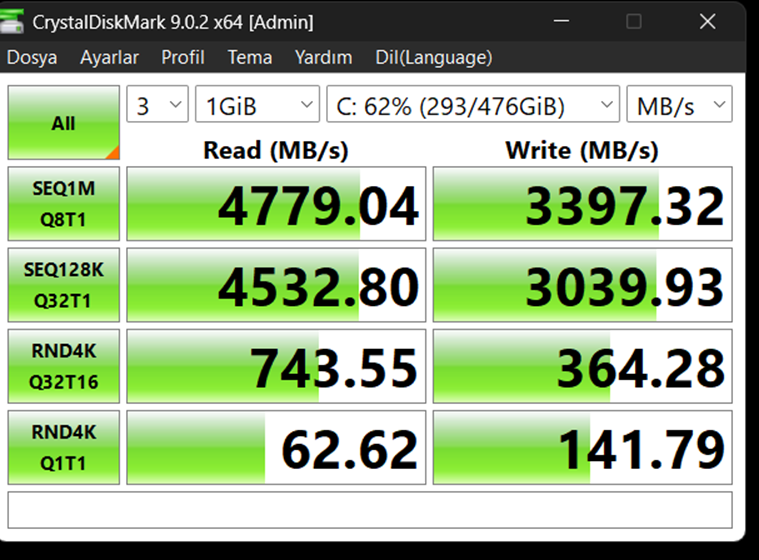759x560 pixels.
Task: Close the CrystalDiskMark window
Action: click(708, 21)
